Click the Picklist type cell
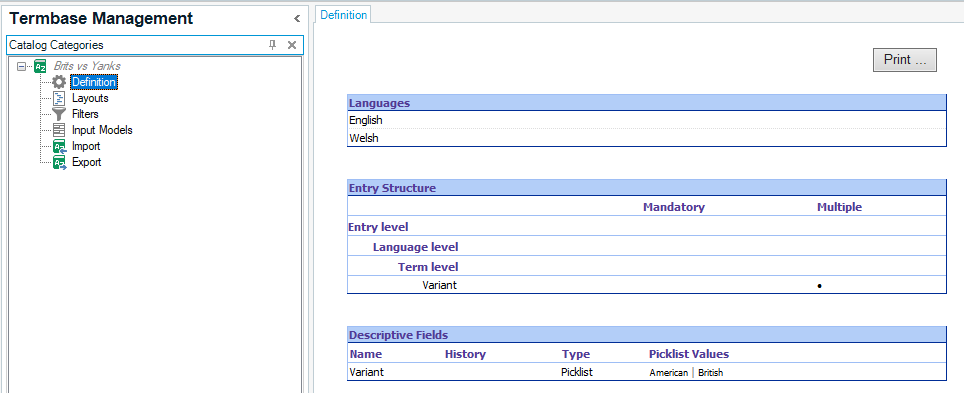 [x=577, y=372]
